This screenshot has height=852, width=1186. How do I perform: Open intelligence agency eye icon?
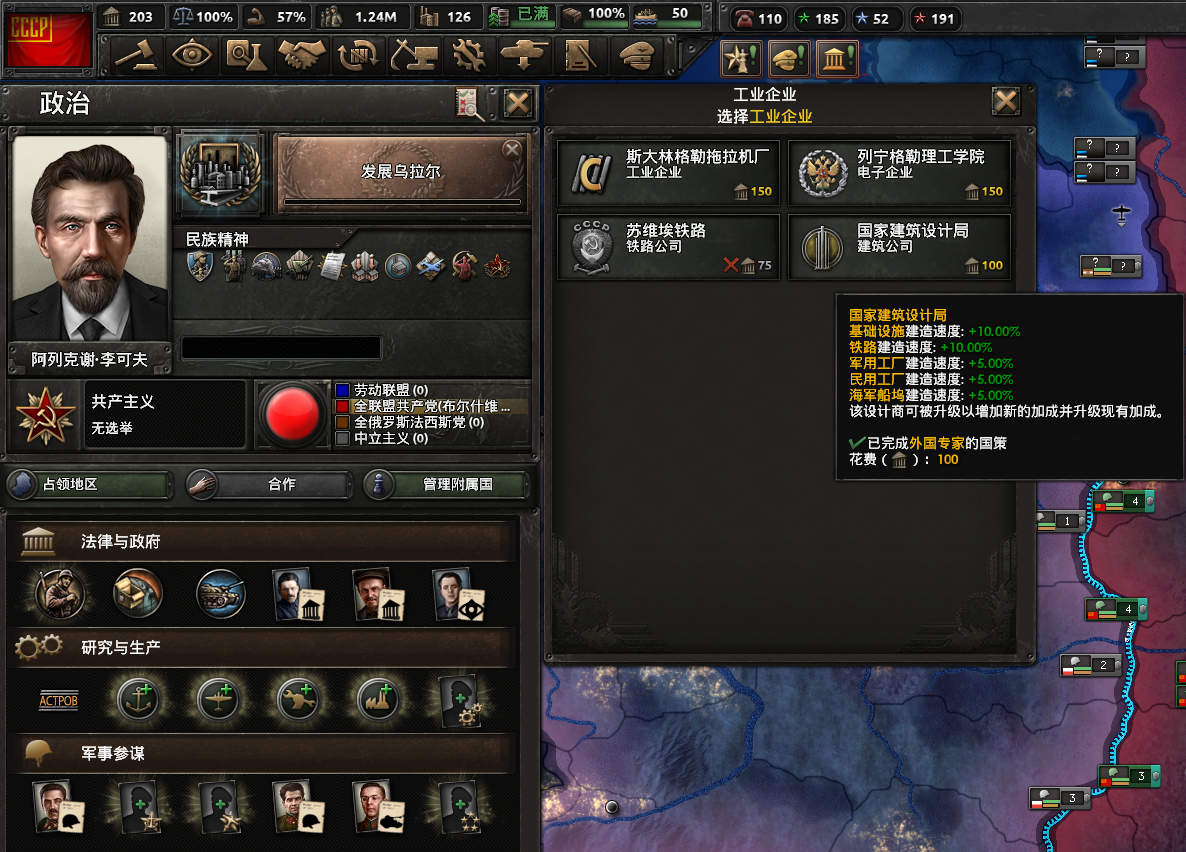coord(191,56)
